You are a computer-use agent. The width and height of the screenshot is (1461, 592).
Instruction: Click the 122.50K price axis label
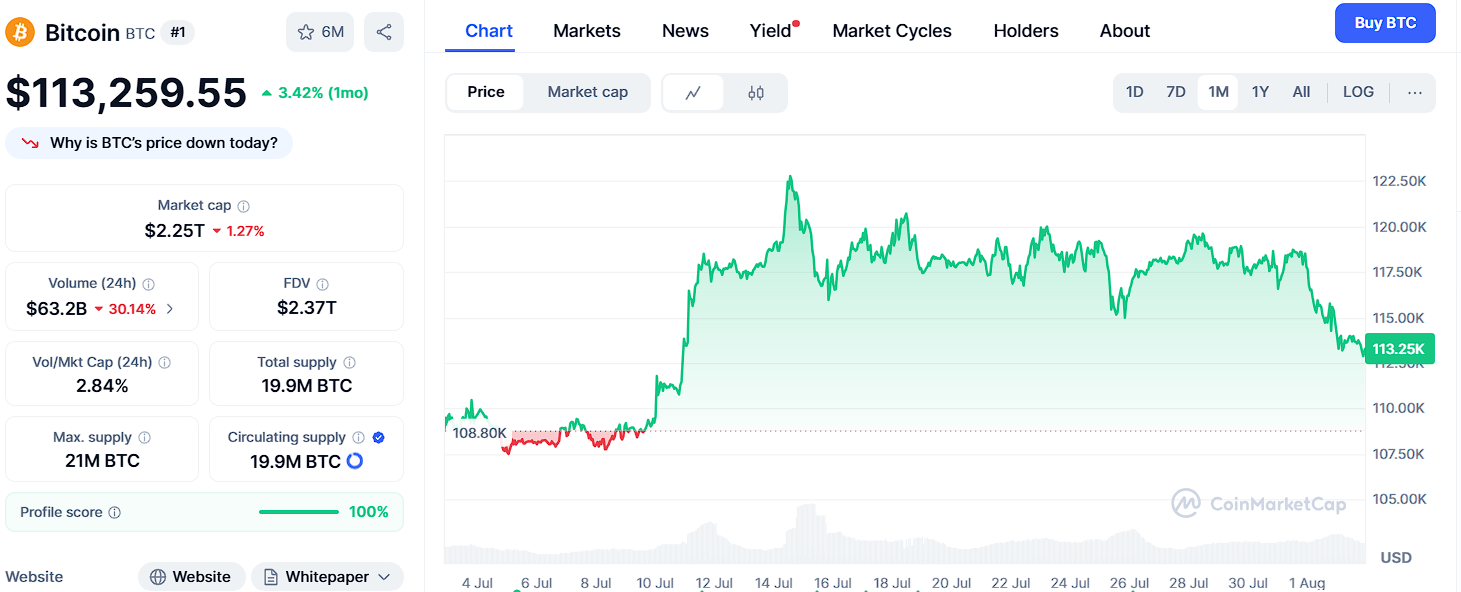click(x=1399, y=181)
